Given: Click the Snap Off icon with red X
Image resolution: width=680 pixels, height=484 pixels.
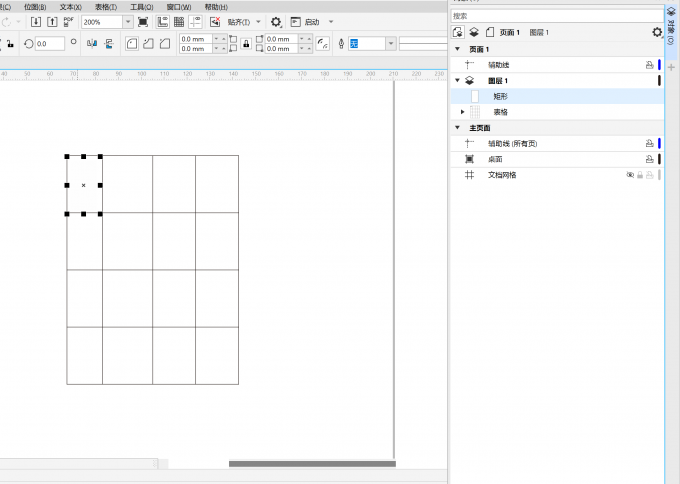Looking at the screenshot, I should (x=215, y=22).
